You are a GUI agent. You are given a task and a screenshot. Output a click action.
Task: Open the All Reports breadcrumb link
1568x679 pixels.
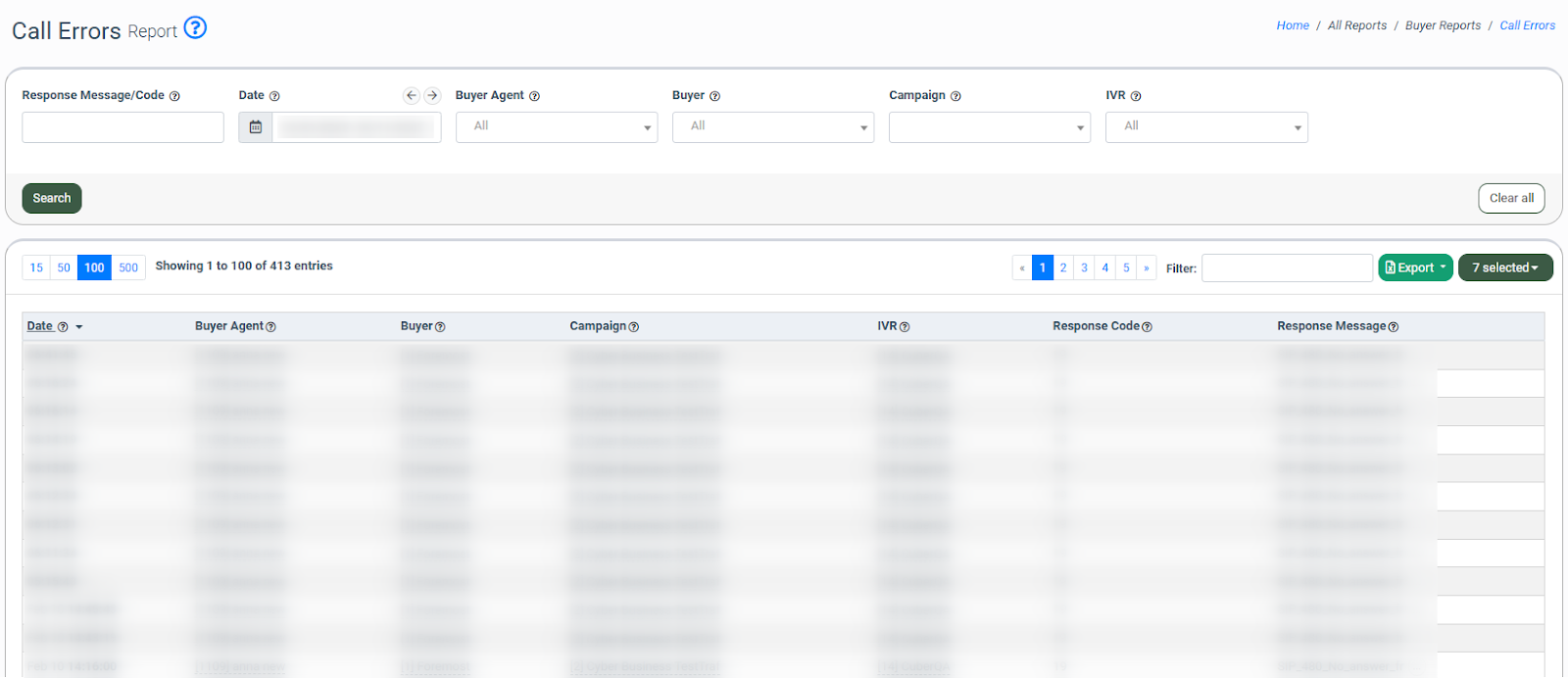(x=1356, y=25)
